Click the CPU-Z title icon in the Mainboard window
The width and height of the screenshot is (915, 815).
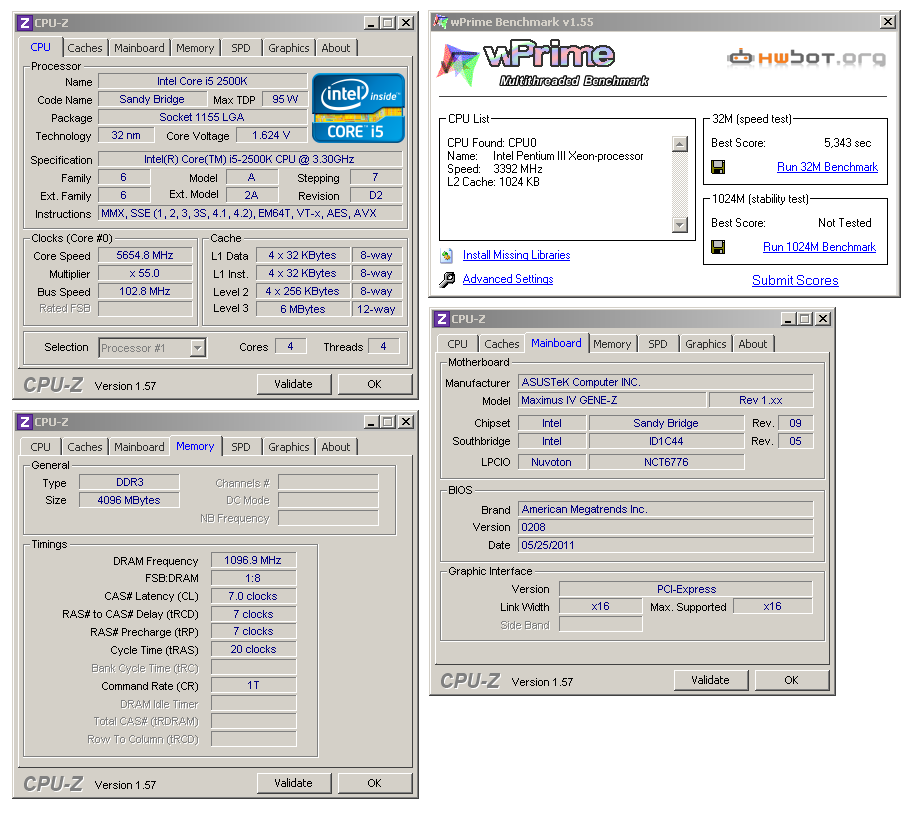tap(442, 319)
